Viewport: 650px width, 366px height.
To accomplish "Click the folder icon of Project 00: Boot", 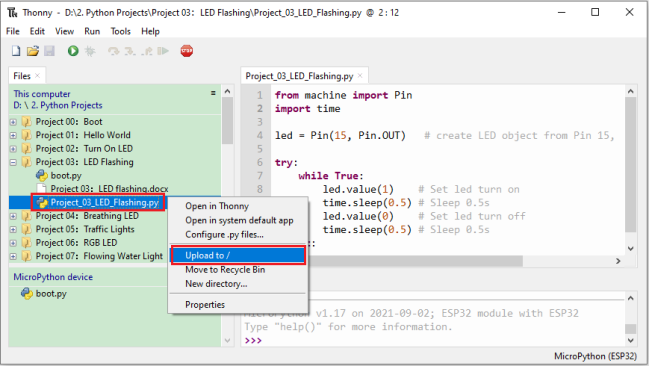I will 27,122.
